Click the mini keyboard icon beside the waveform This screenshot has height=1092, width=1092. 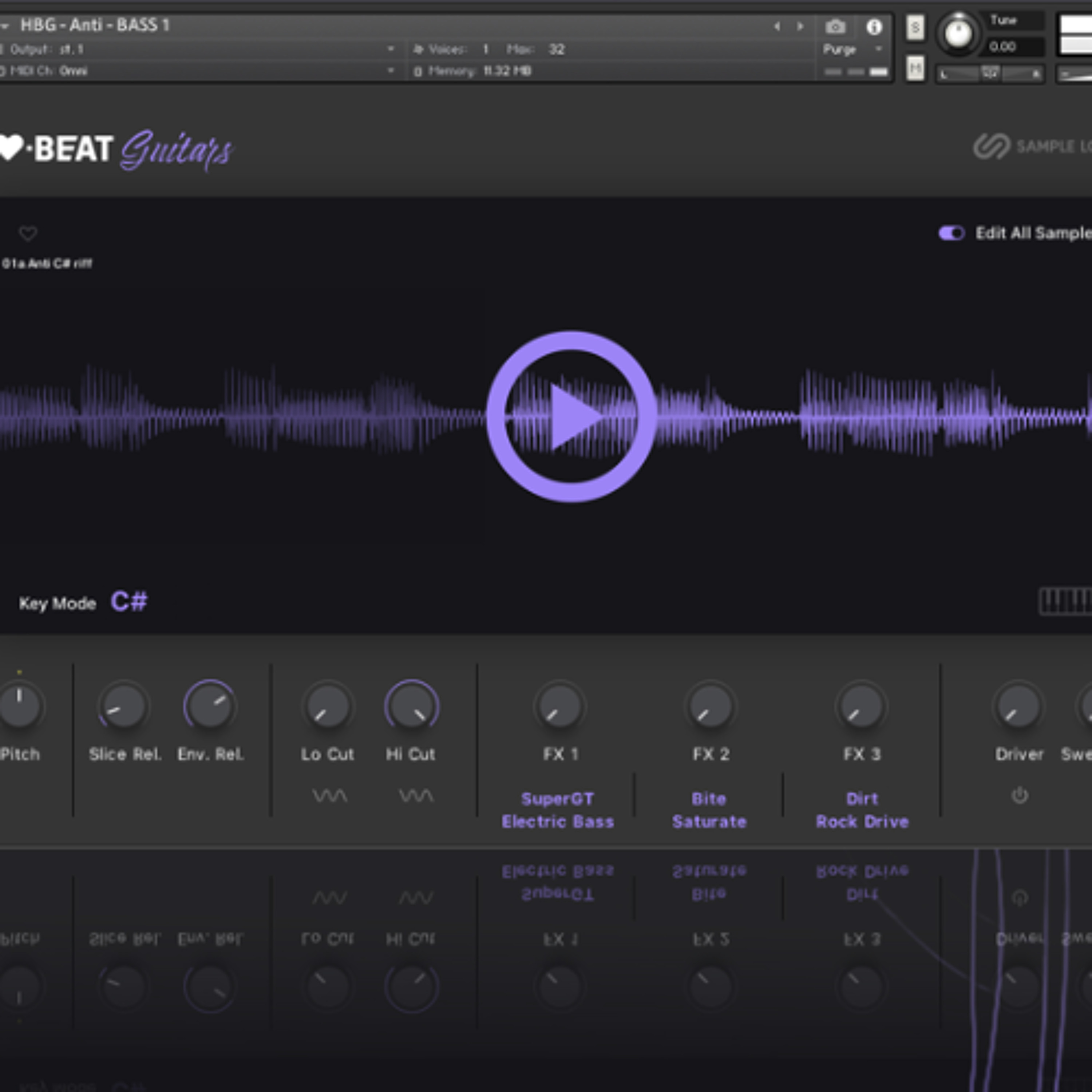click(x=1065, y=601)
